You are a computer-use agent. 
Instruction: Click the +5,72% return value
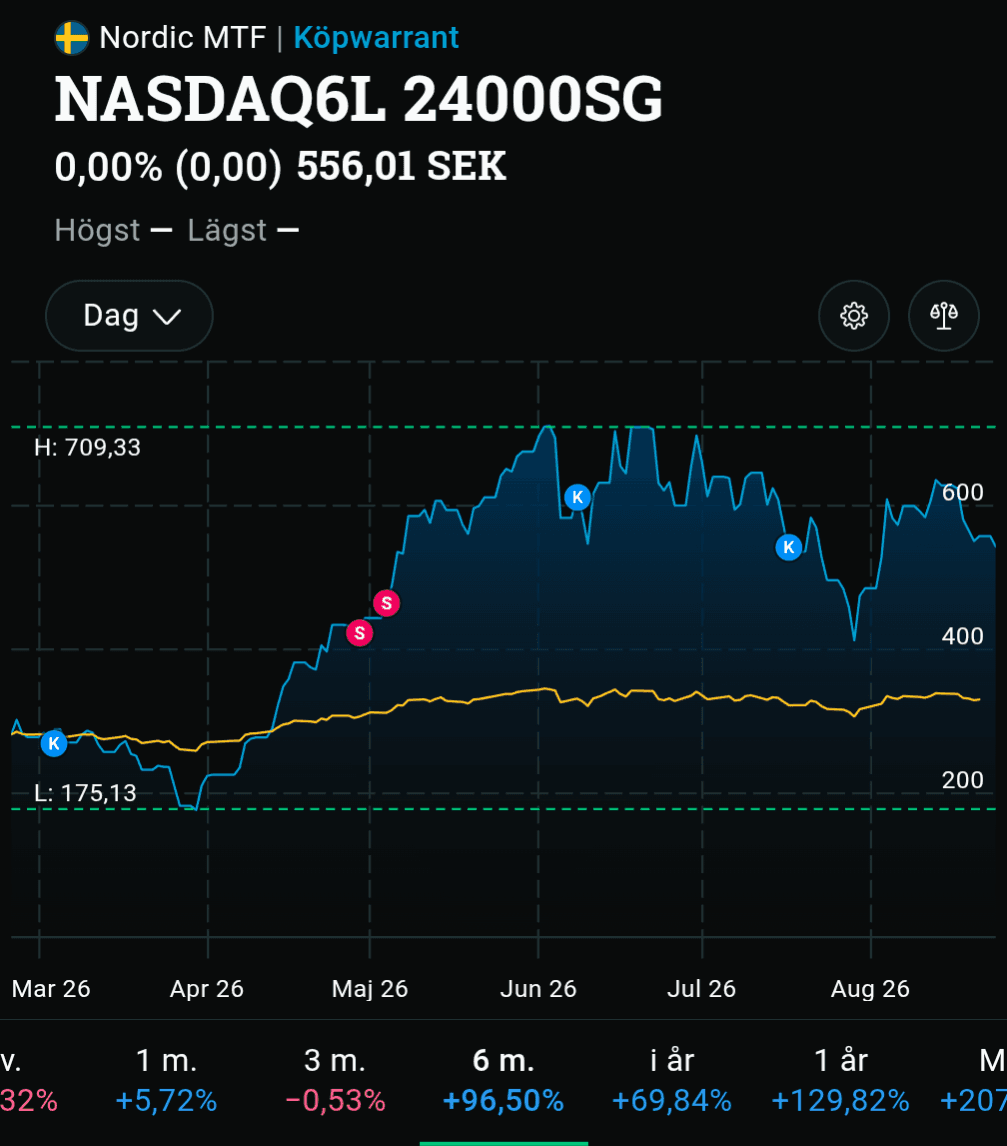point(167,1101)
